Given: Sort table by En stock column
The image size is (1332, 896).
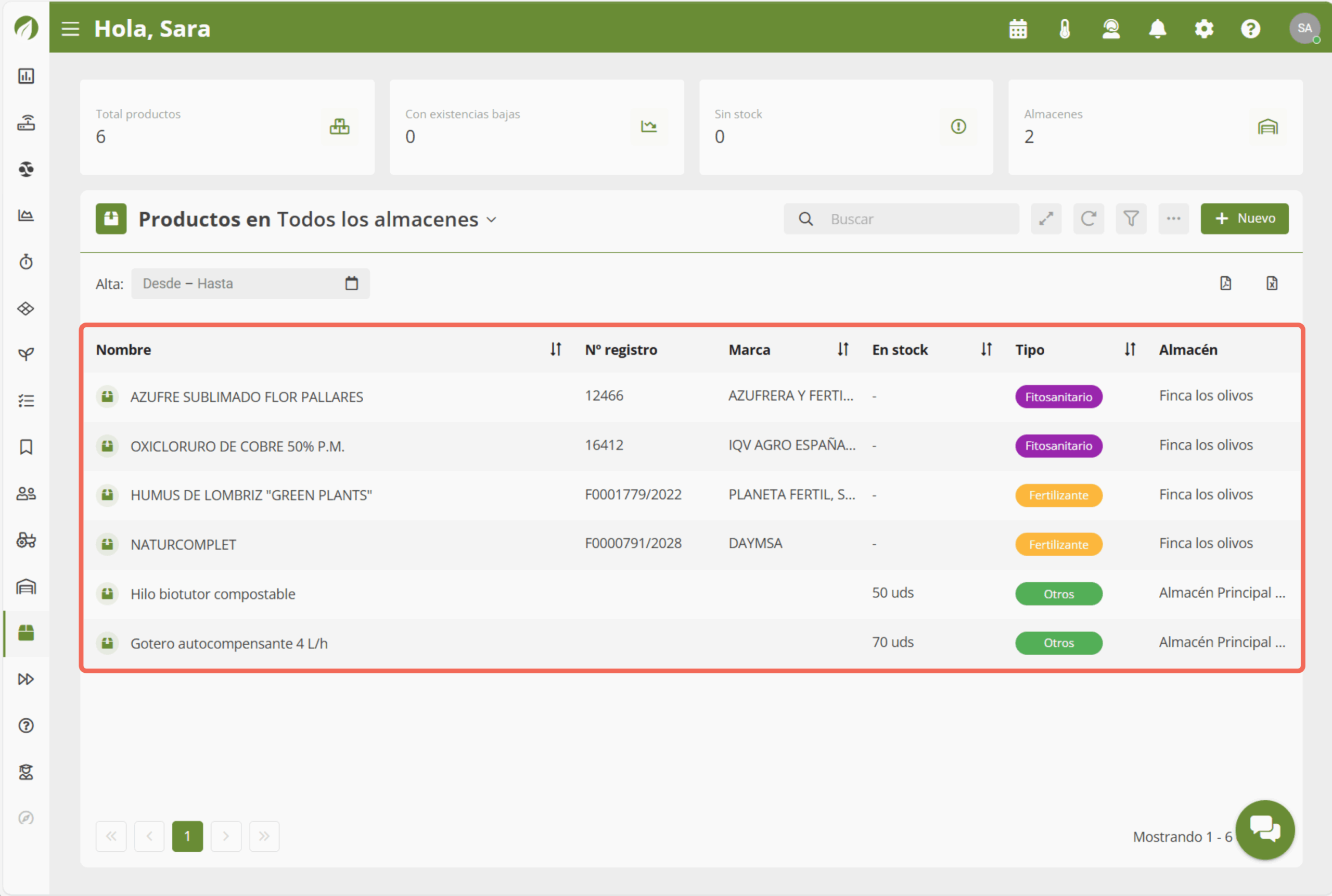Looking at the screenshot, I should click(x=985, y=349).
